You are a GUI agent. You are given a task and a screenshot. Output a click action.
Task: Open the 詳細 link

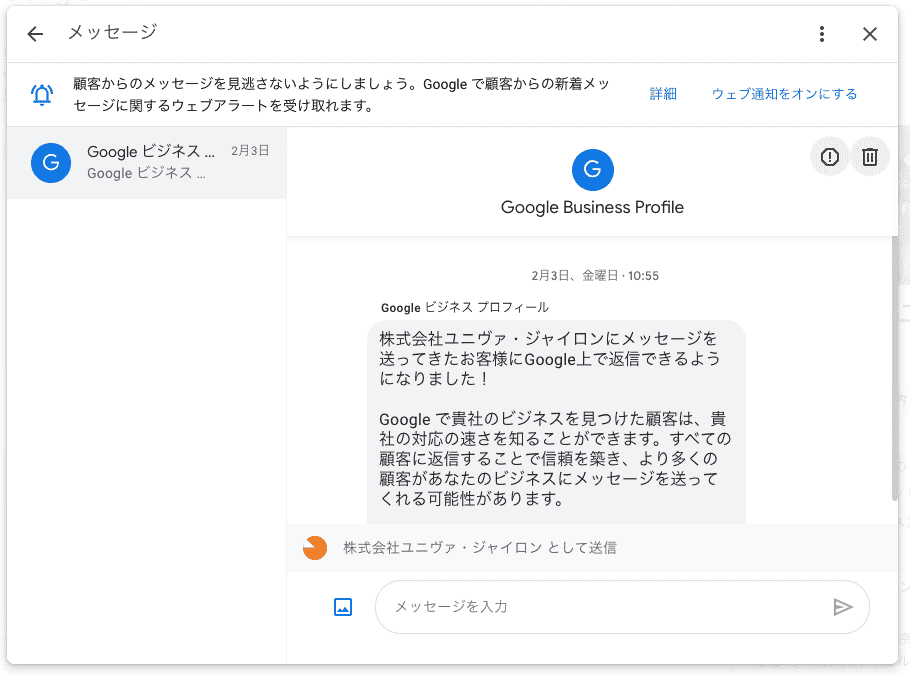pos(663,94)
